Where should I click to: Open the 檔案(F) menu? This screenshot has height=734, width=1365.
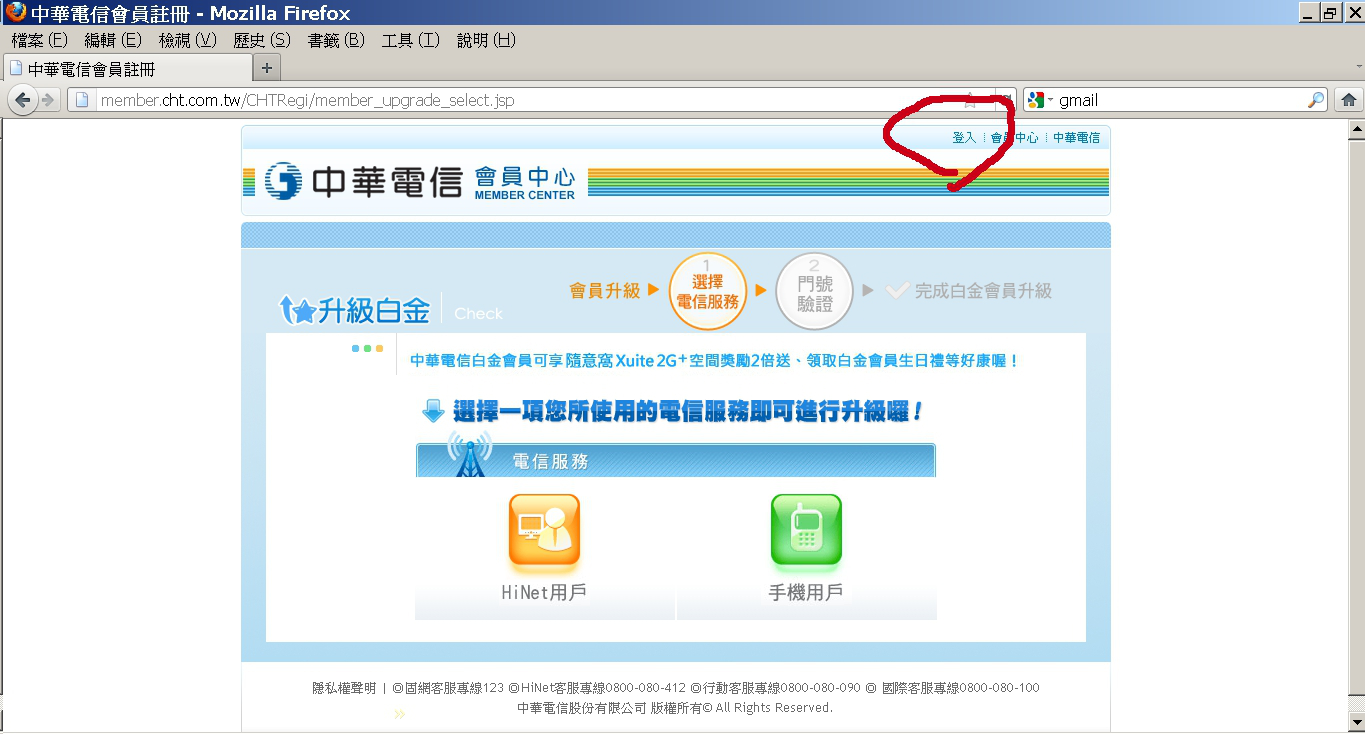pos(40,40)
